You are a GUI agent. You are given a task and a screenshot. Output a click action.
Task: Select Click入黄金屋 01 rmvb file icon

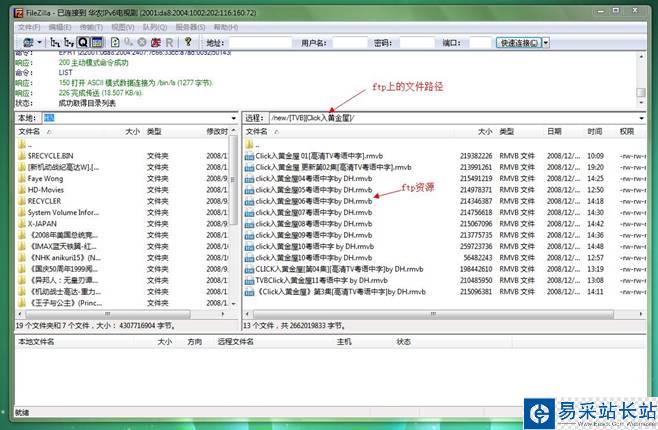249,156
